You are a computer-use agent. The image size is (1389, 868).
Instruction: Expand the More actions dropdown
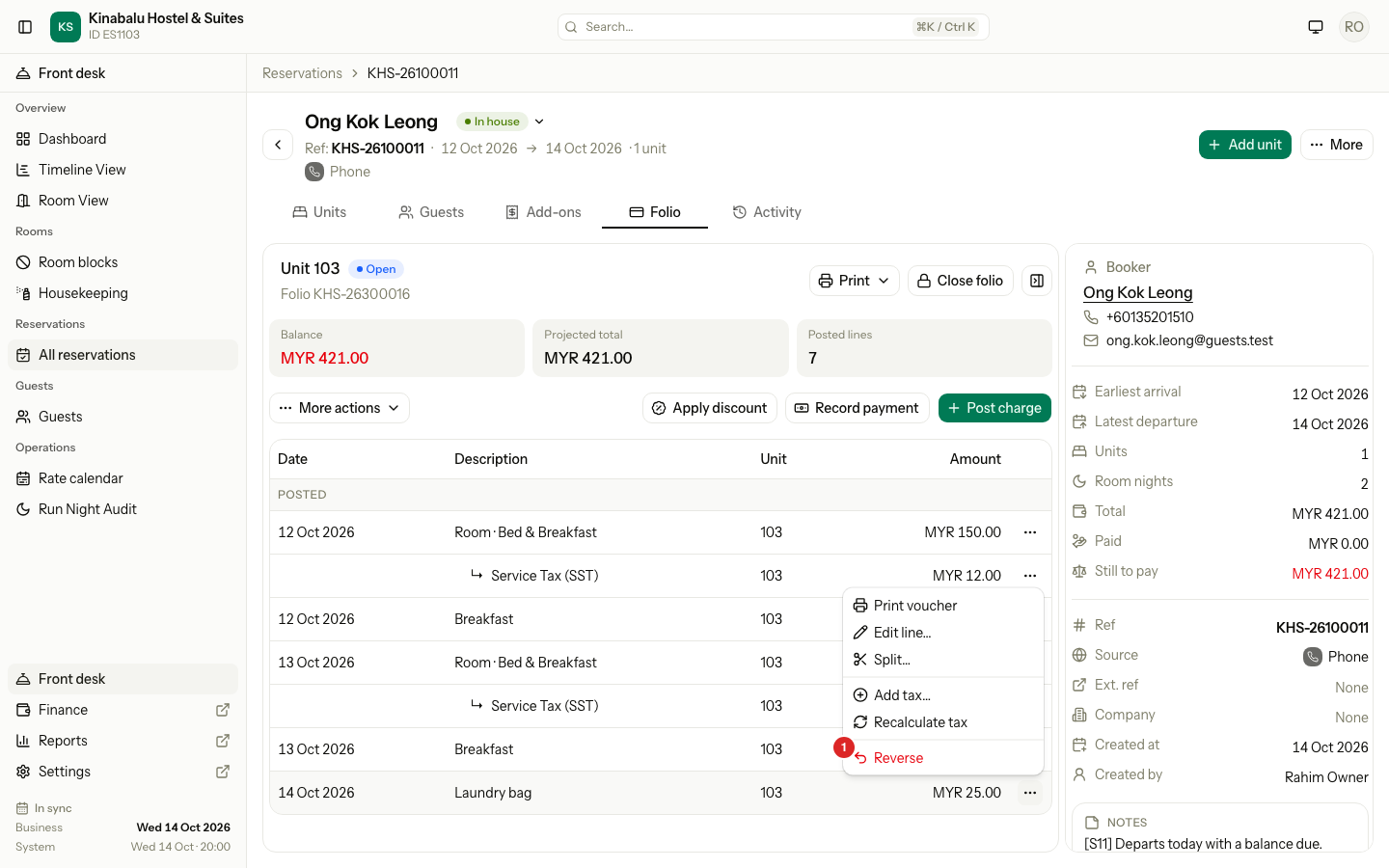[x=340, y=408]
